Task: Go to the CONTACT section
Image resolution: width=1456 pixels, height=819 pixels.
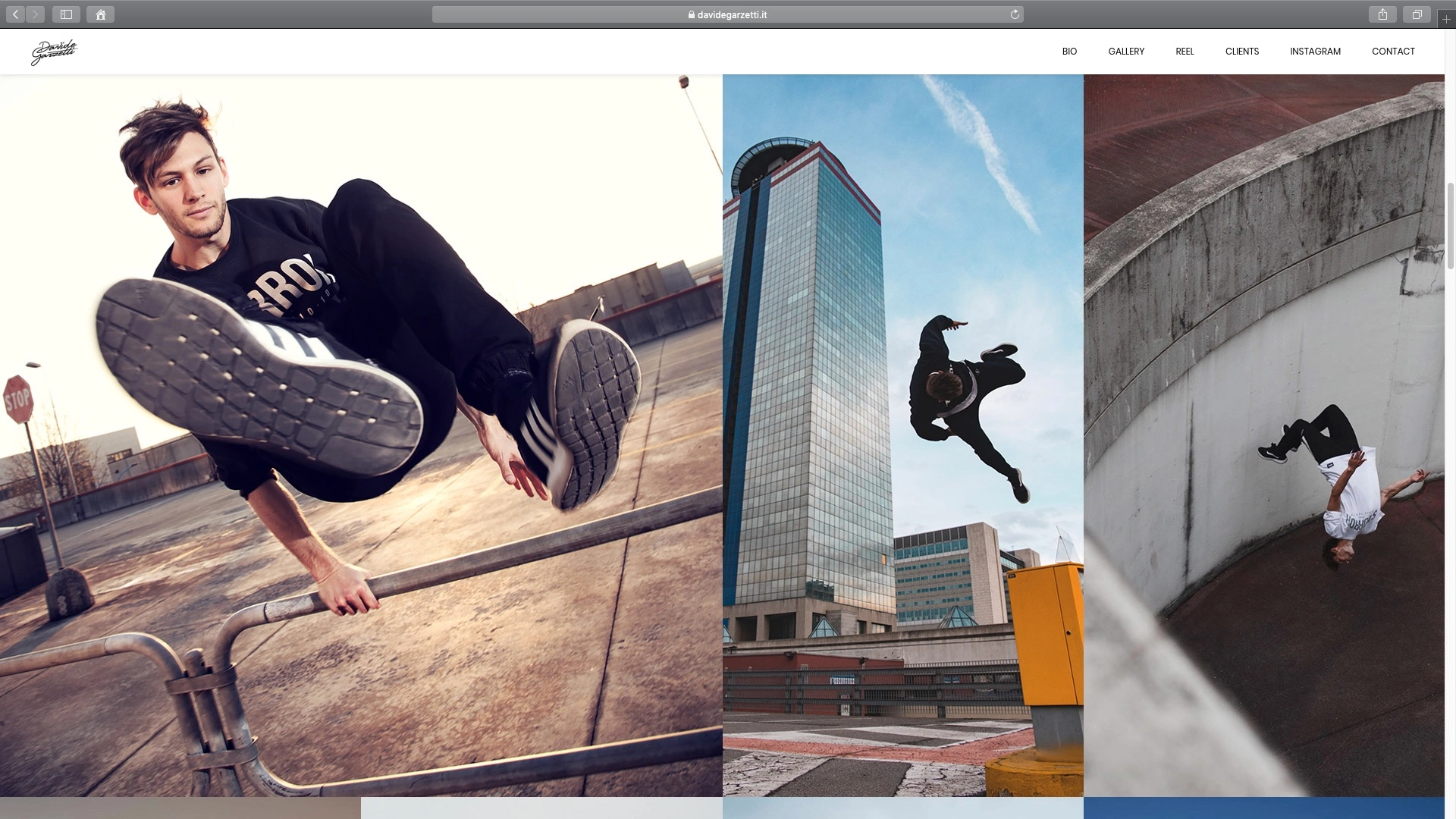Action: click(x=1393, y=52)
